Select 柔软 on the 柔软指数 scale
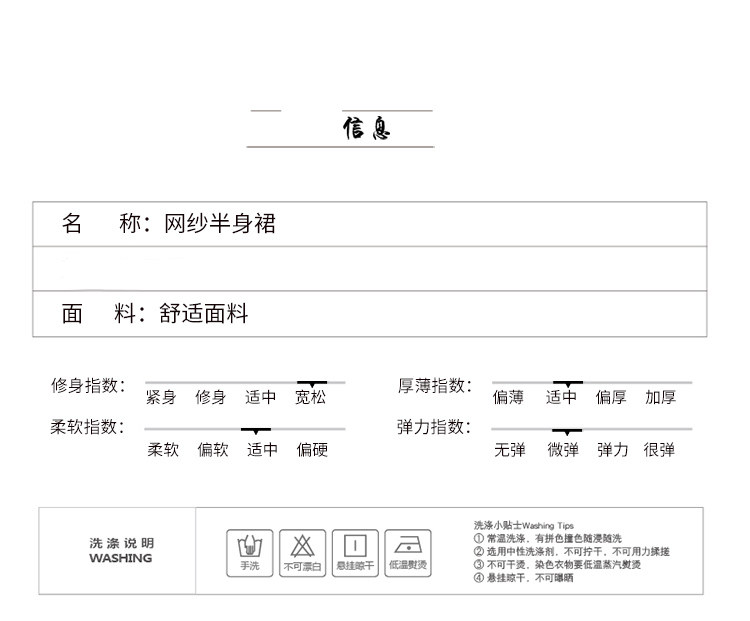The height and width of the screenshot is (621, 750). pos(163,450)
